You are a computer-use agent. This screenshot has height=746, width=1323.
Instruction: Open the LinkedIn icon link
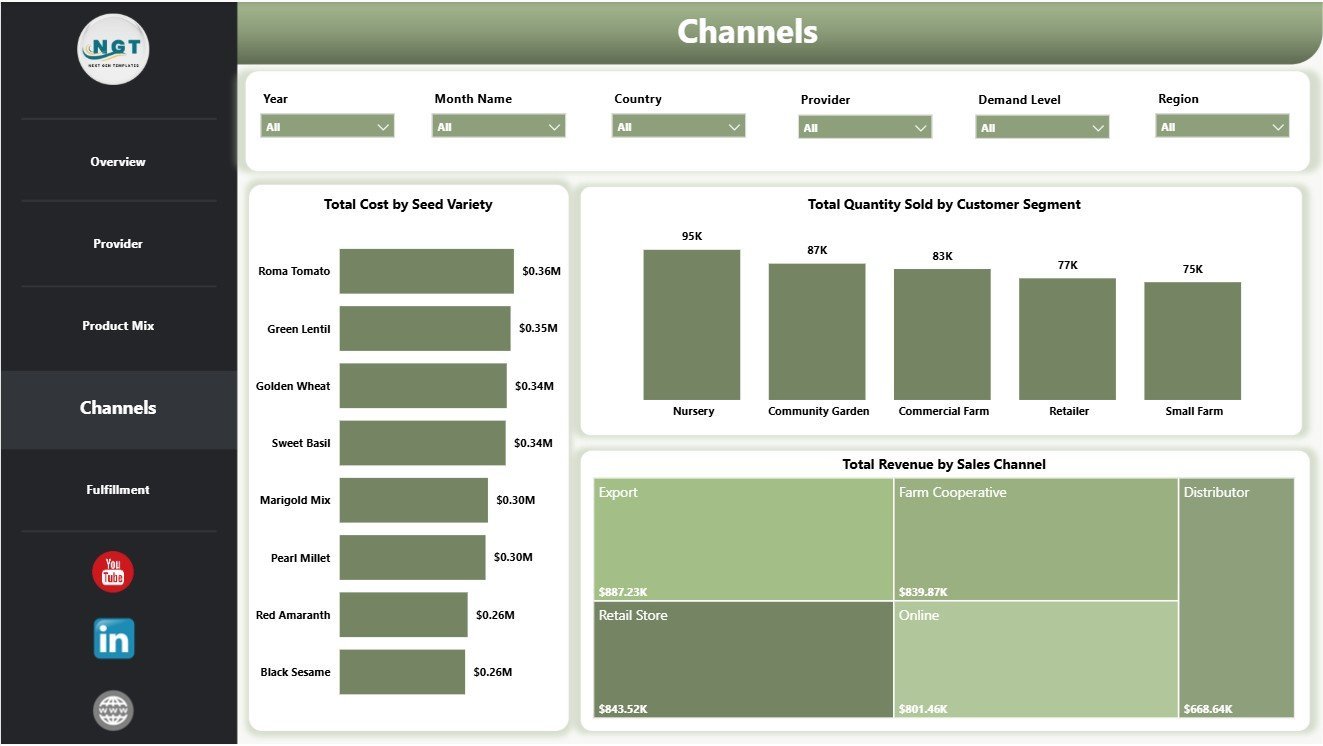click(114, 639)
